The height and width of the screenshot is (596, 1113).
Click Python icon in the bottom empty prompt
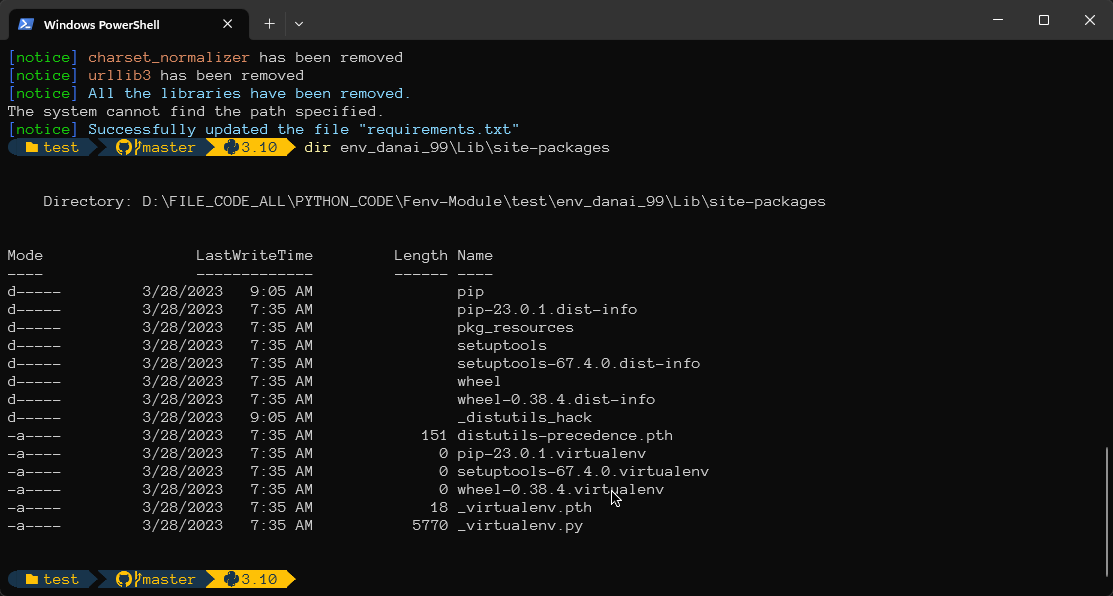coord(231,579)
